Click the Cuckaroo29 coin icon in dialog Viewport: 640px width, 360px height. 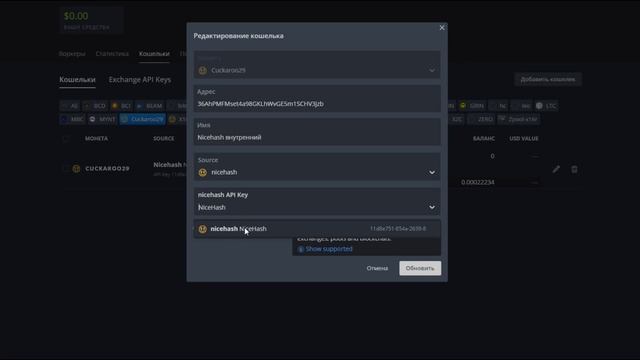pyautogui.click(x=202, y=70)
